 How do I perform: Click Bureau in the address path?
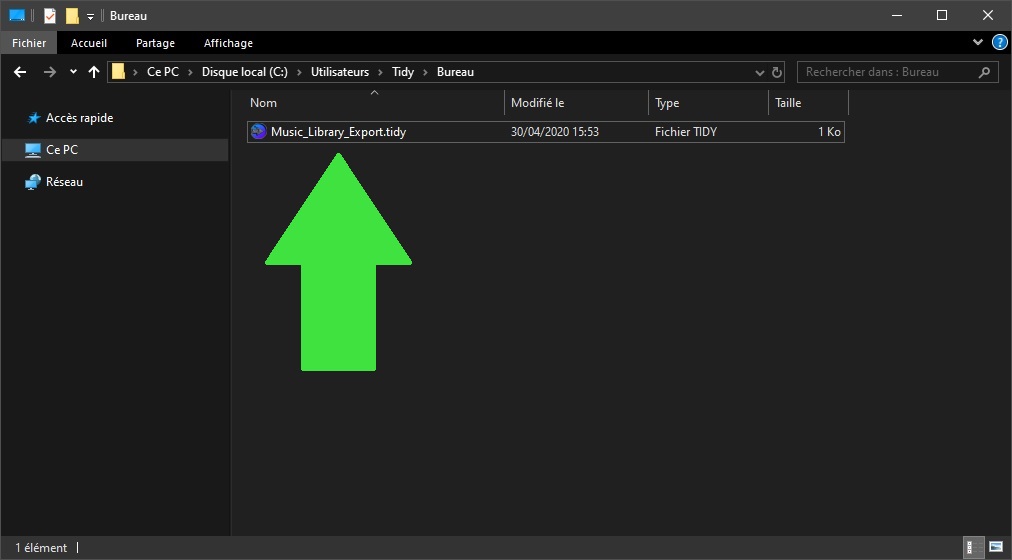click(x=455, y=72)
